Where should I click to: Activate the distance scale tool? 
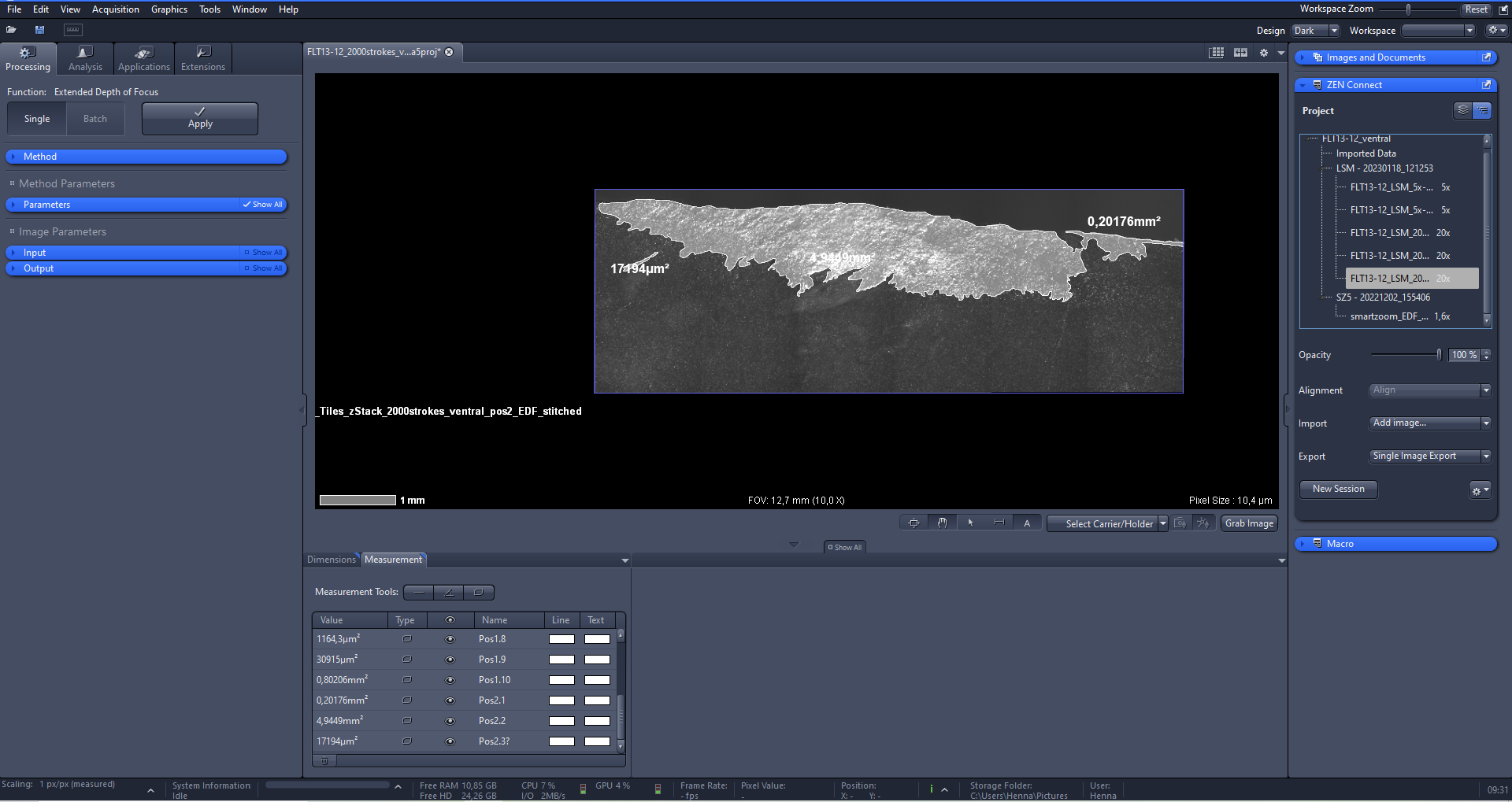pos(999,523)
